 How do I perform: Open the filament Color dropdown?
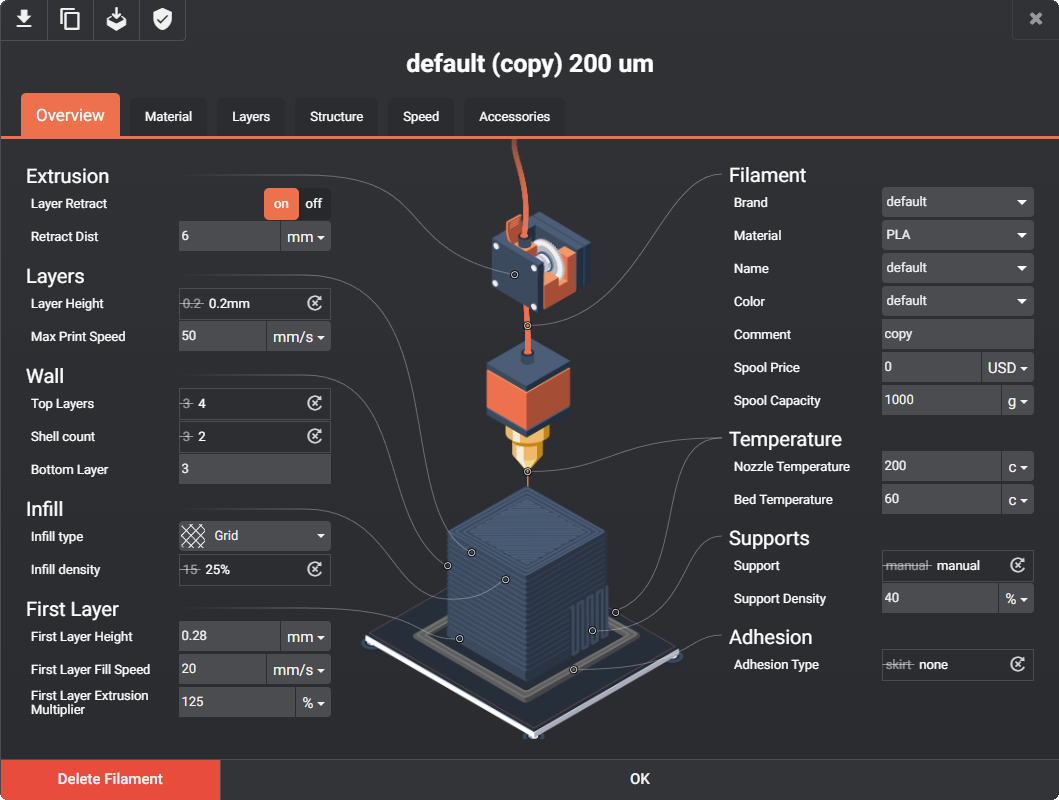[957, 301]
